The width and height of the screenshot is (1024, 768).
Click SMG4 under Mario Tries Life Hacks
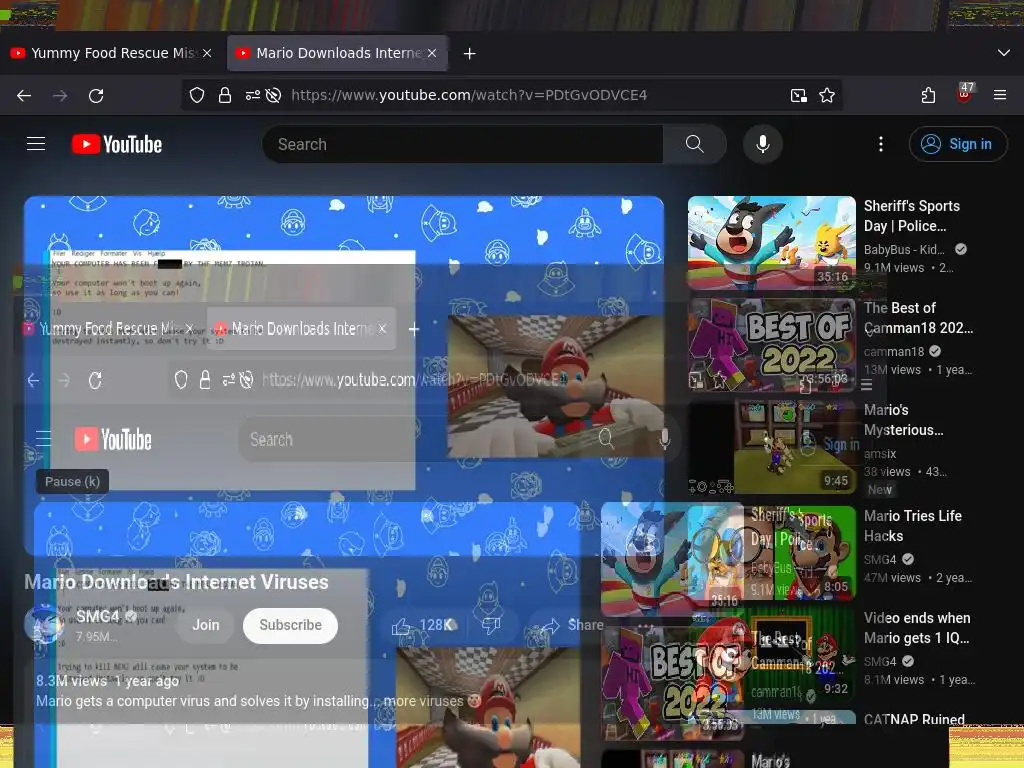coord(880,560)
